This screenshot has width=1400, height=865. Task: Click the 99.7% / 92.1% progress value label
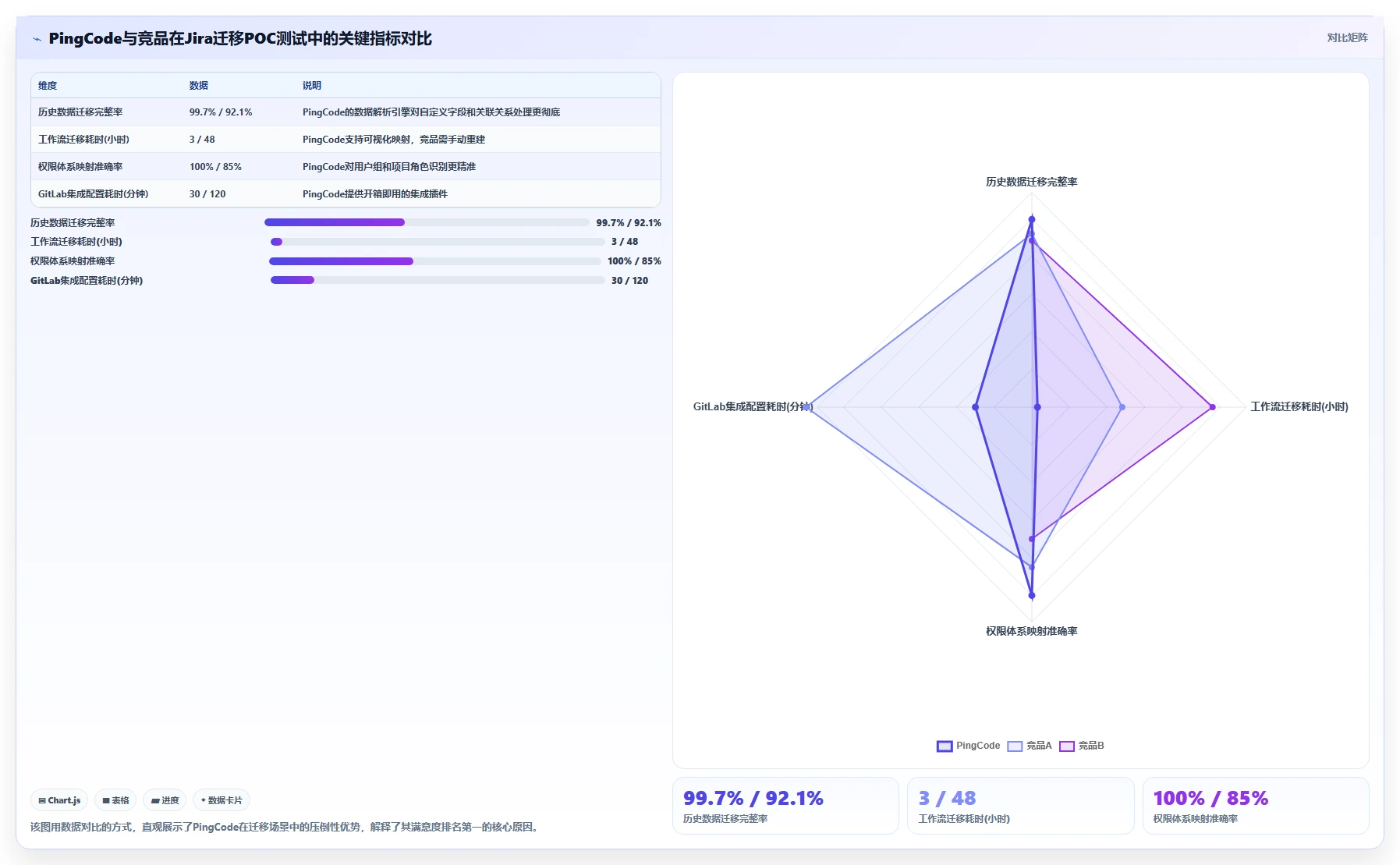point(629,223)
